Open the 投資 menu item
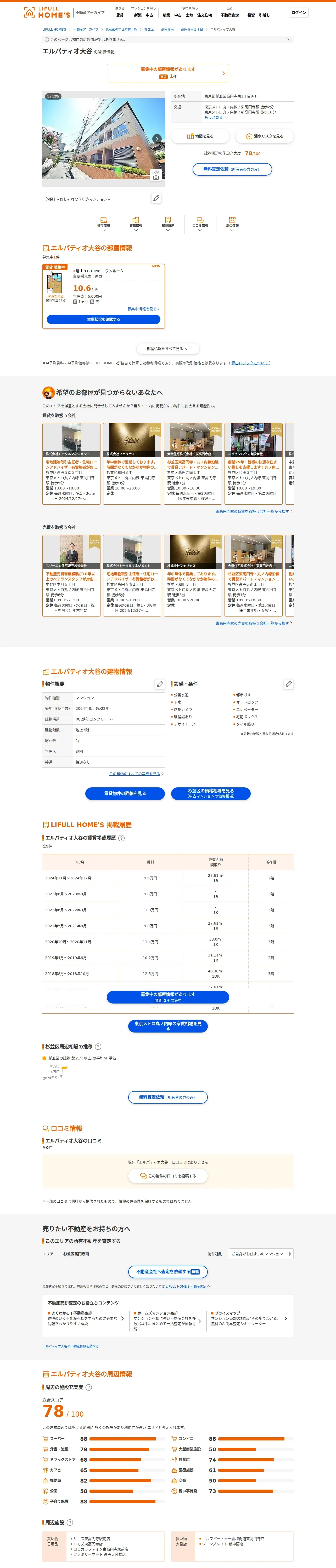This screenshot has width=336, height=1568. click(251, 15)
